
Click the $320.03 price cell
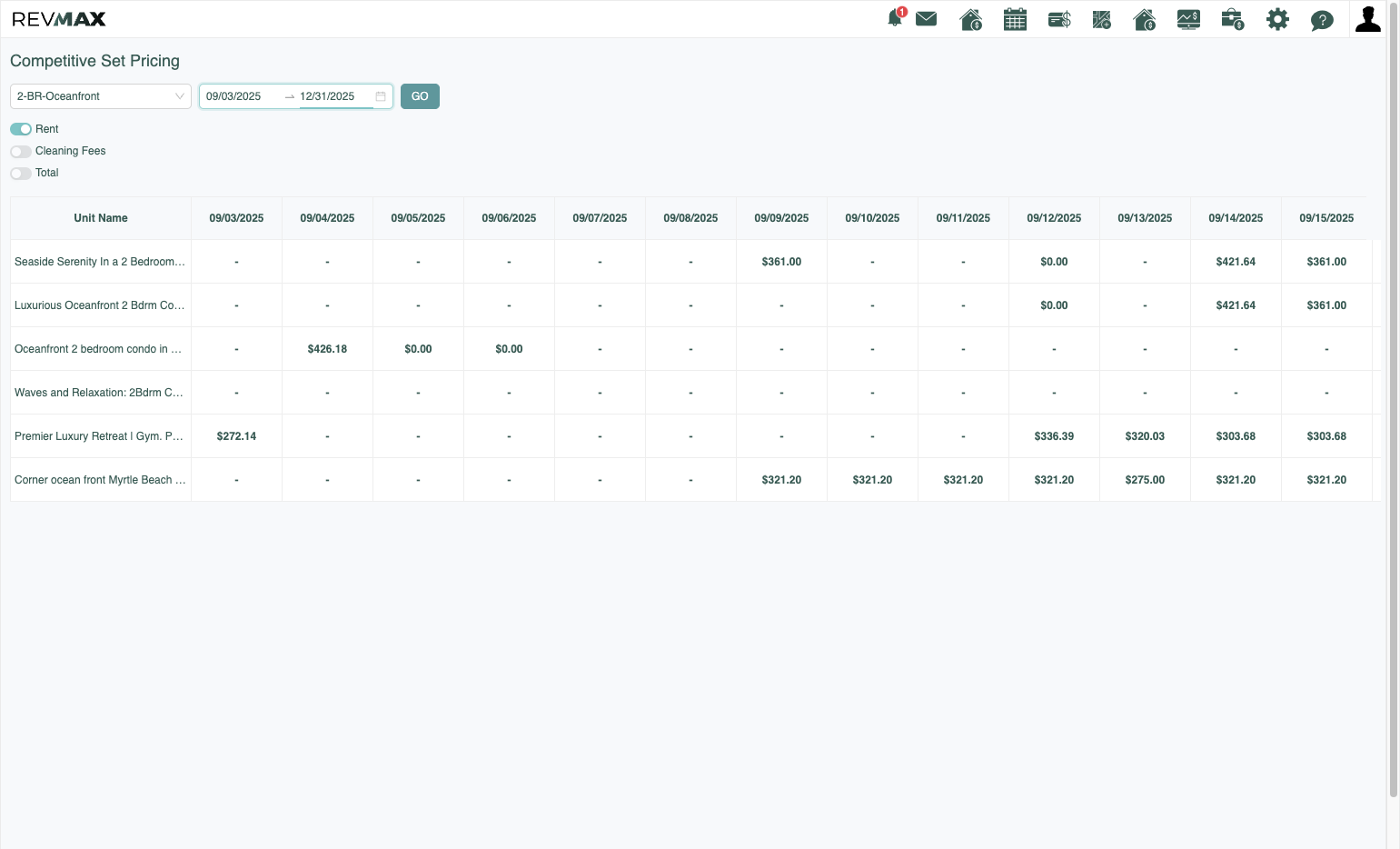(1145, 436)
